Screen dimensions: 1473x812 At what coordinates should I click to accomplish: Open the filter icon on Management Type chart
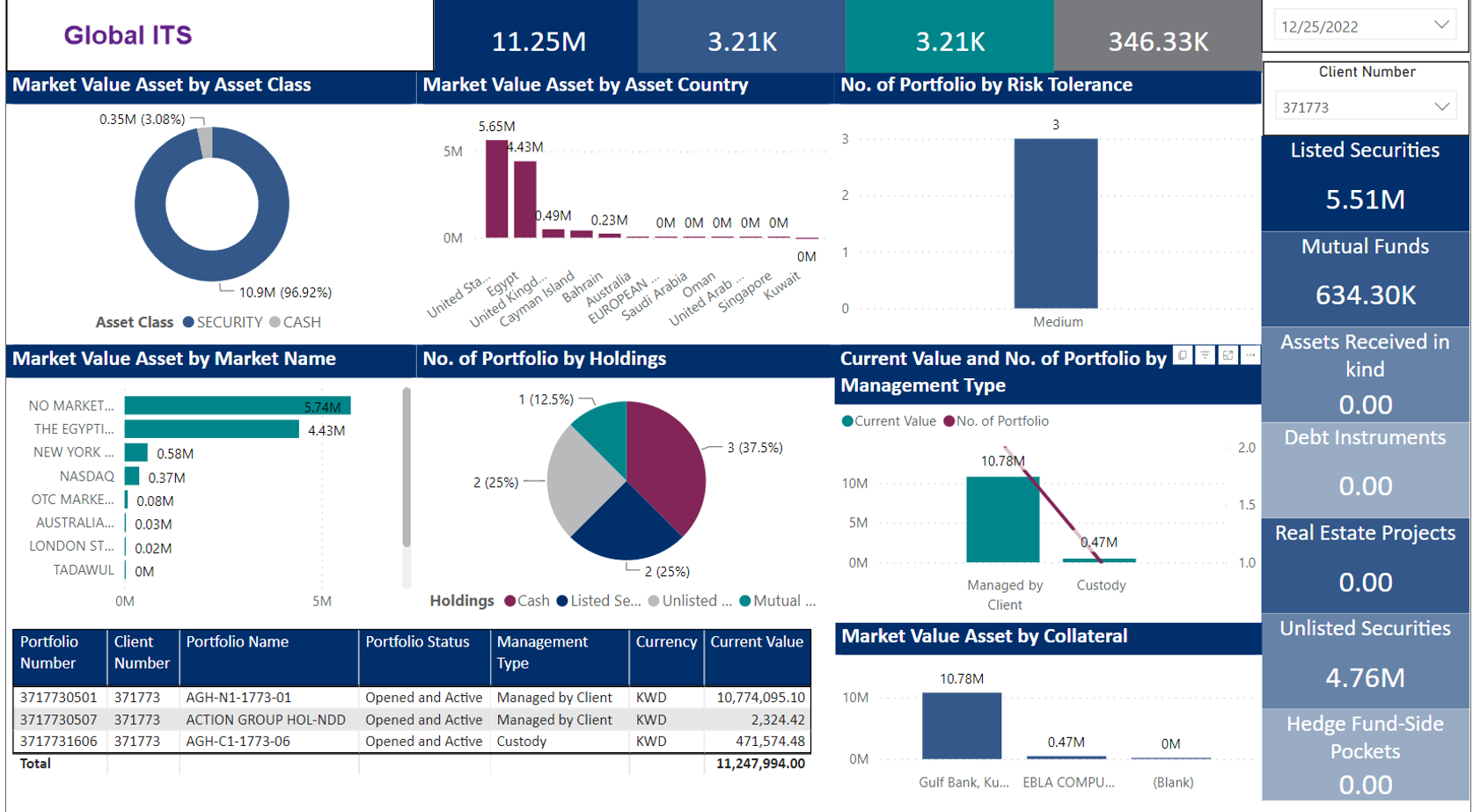(x=1205, y=355)
